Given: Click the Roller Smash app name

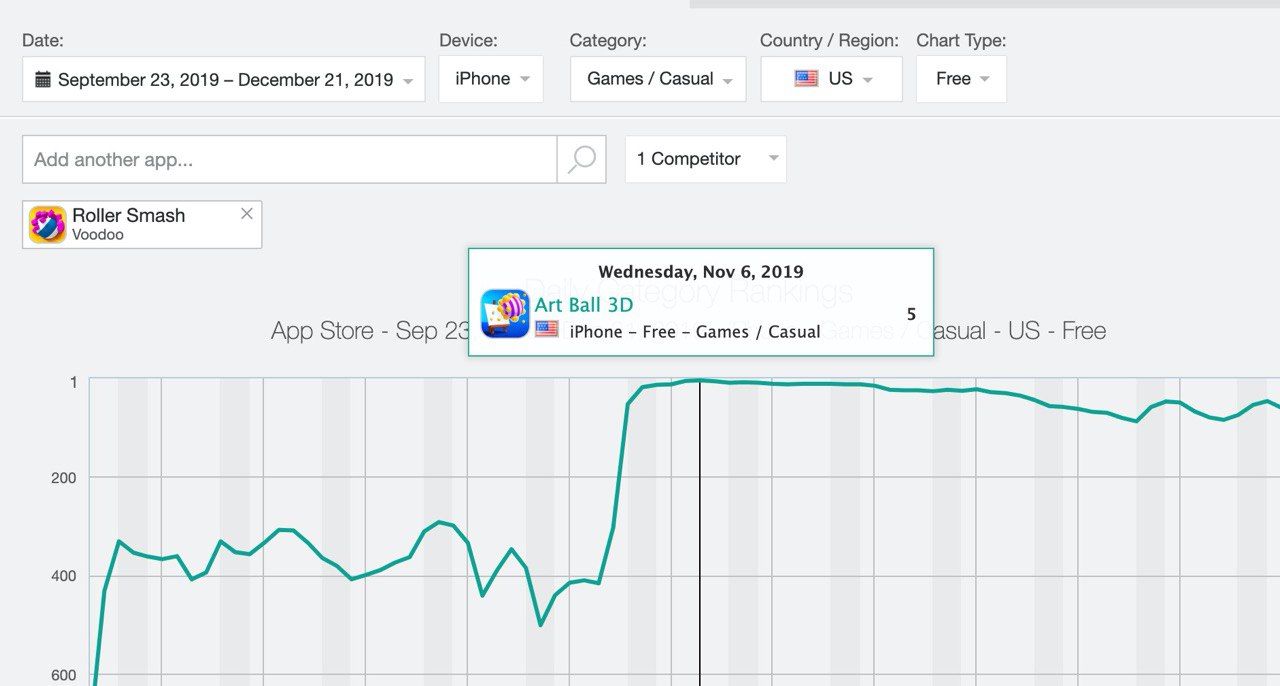Looking at the screenshot, I should coord(128,215).
